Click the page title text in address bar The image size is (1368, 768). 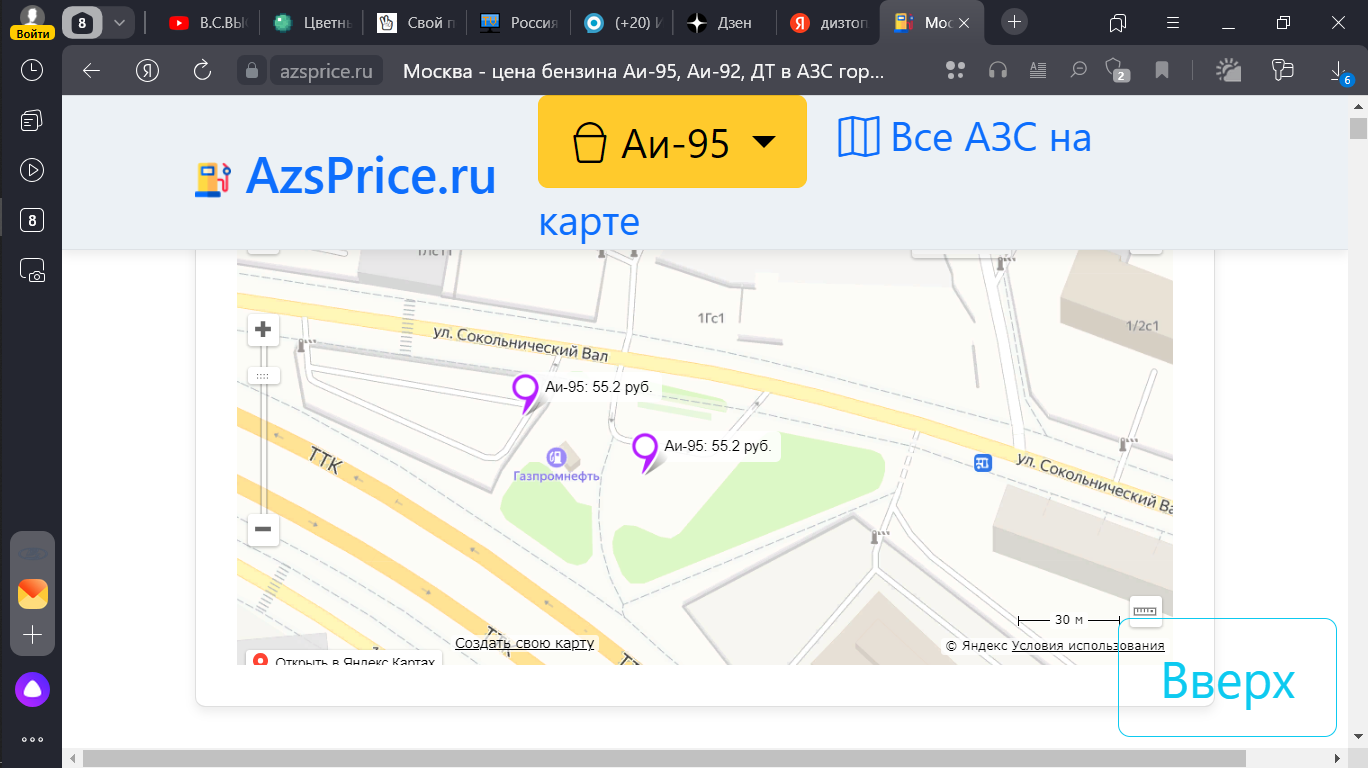point(643,71)
